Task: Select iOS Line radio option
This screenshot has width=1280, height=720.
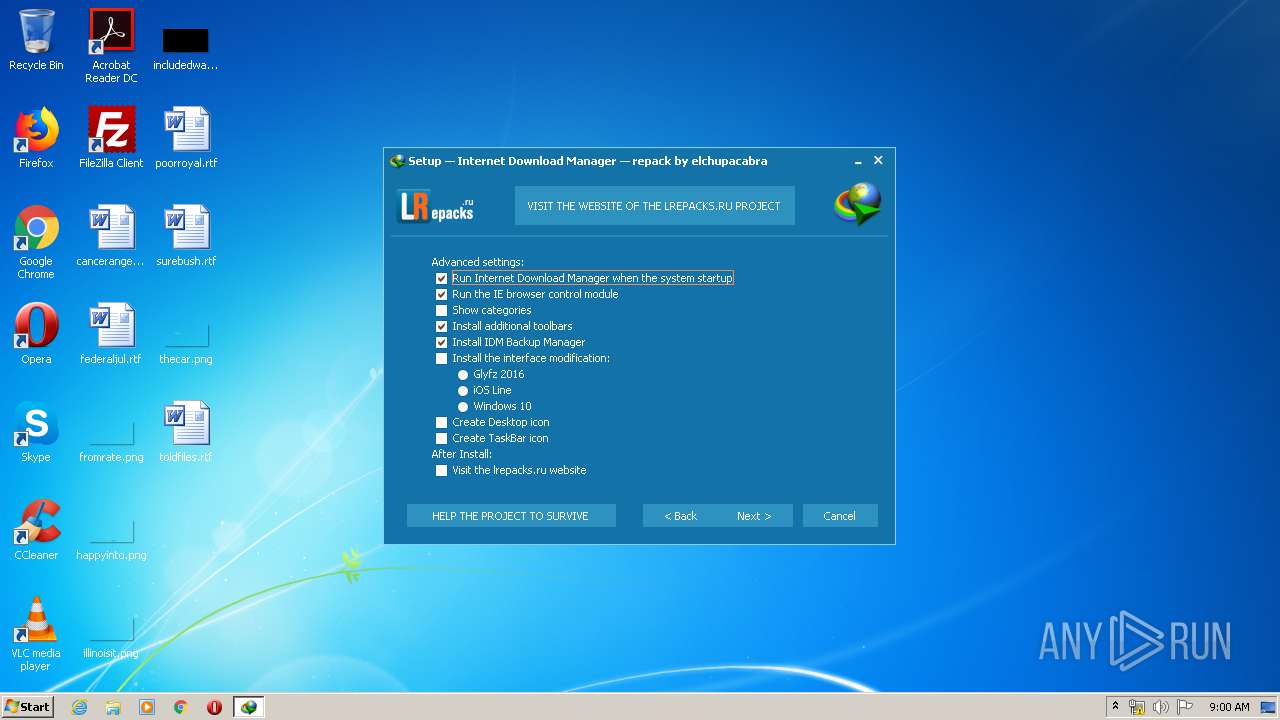Action: pyautogui.click(x=463, y=390)
